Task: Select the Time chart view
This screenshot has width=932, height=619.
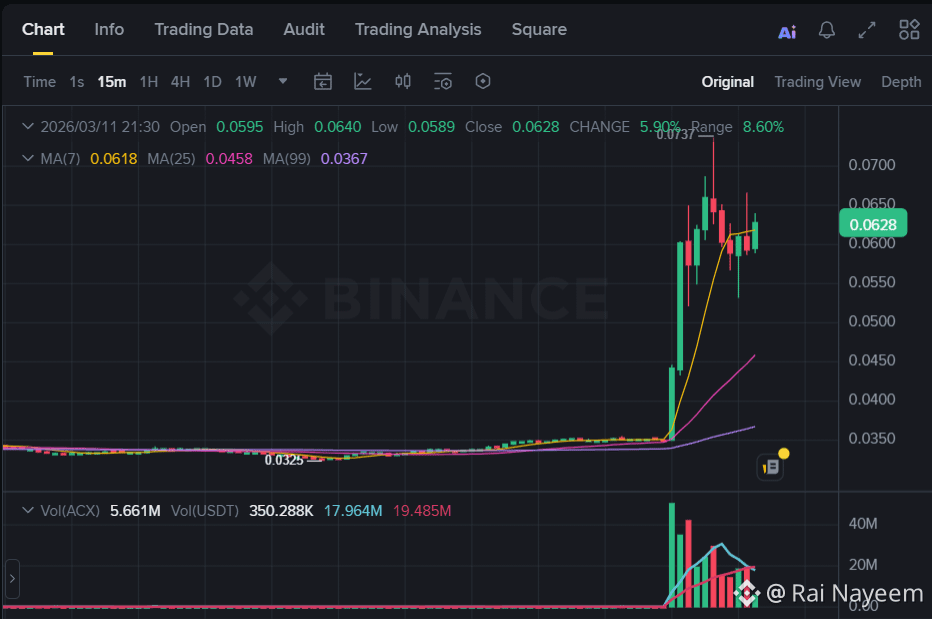Action: point(40,81)
